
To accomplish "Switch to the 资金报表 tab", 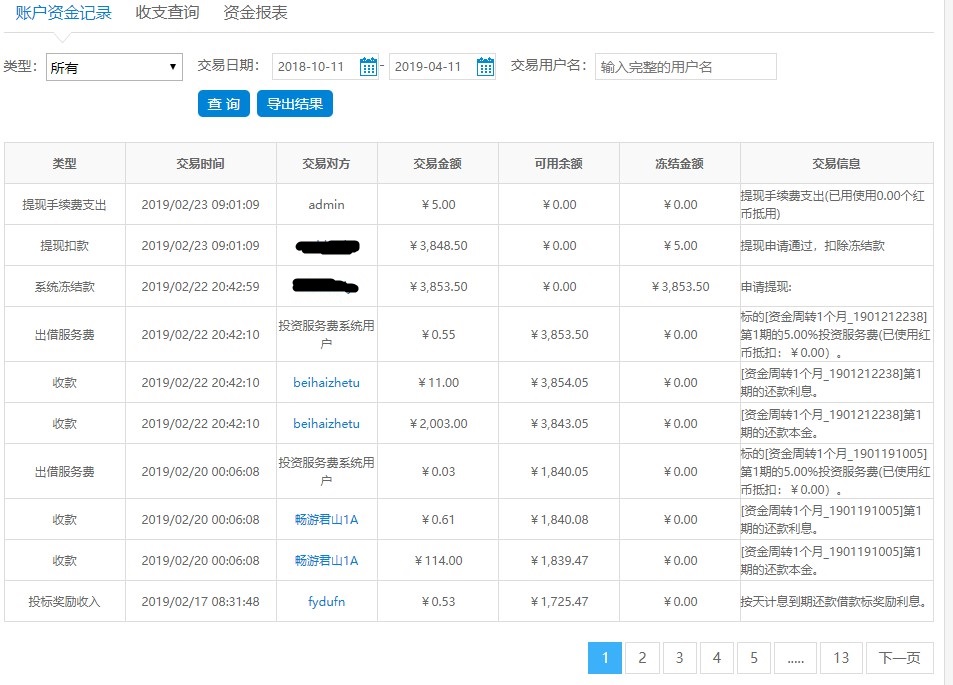I will pyautogui.click(x=255, y=13).
